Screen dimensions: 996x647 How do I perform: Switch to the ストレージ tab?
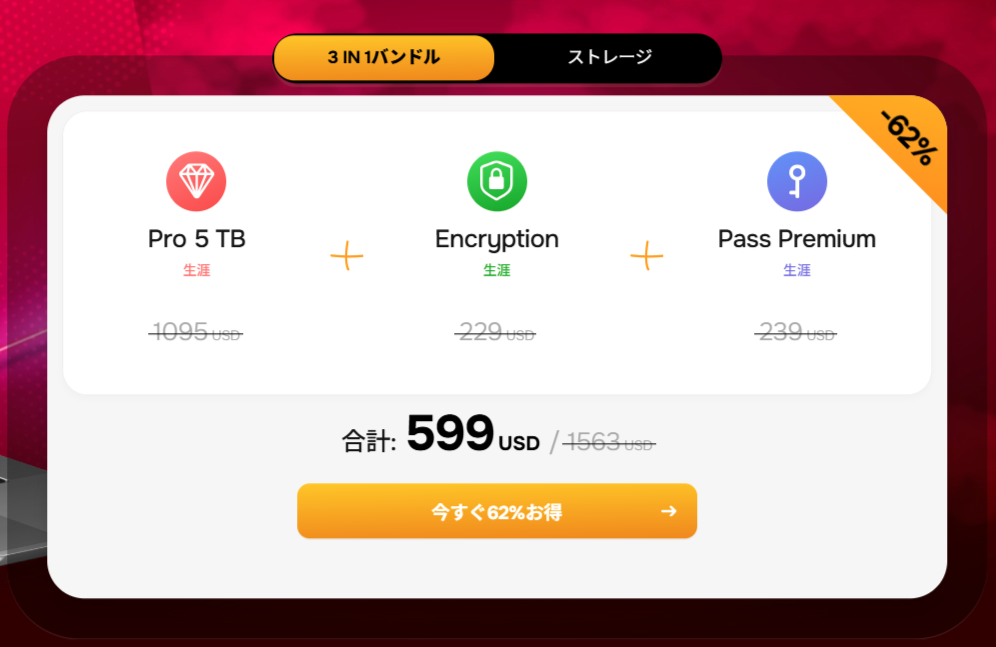pyautogui.click(x=609, y=57)
